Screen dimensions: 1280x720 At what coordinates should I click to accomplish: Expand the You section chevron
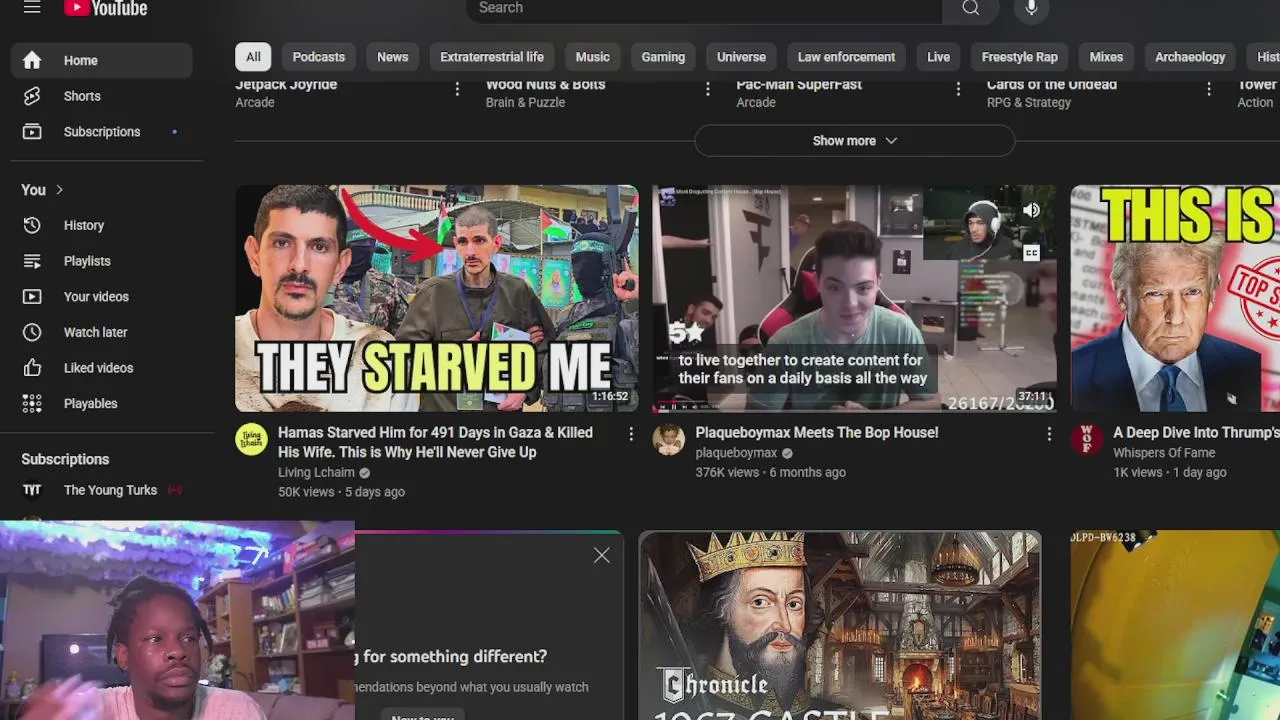click(x=59, y=190)
